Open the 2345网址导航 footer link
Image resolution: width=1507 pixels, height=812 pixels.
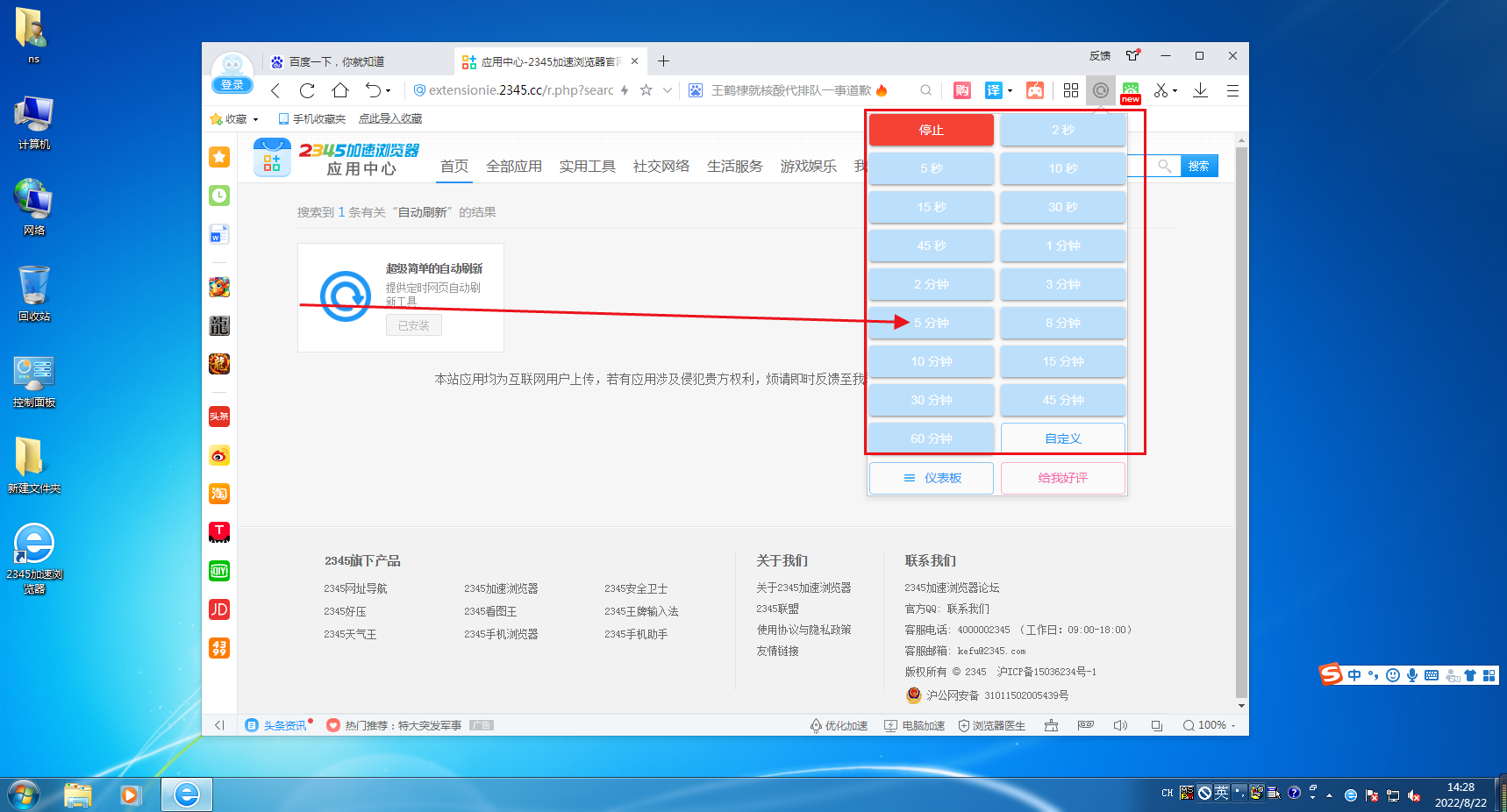coord(355,588)
